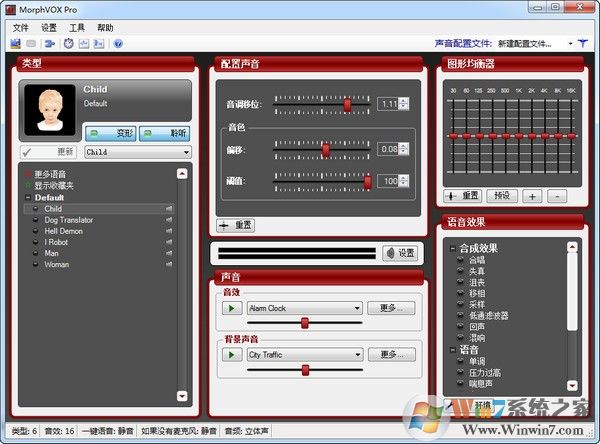Click the plus button under the equalizer
The width and height of the screenshot is (600, 444).
tap(533, 196)
